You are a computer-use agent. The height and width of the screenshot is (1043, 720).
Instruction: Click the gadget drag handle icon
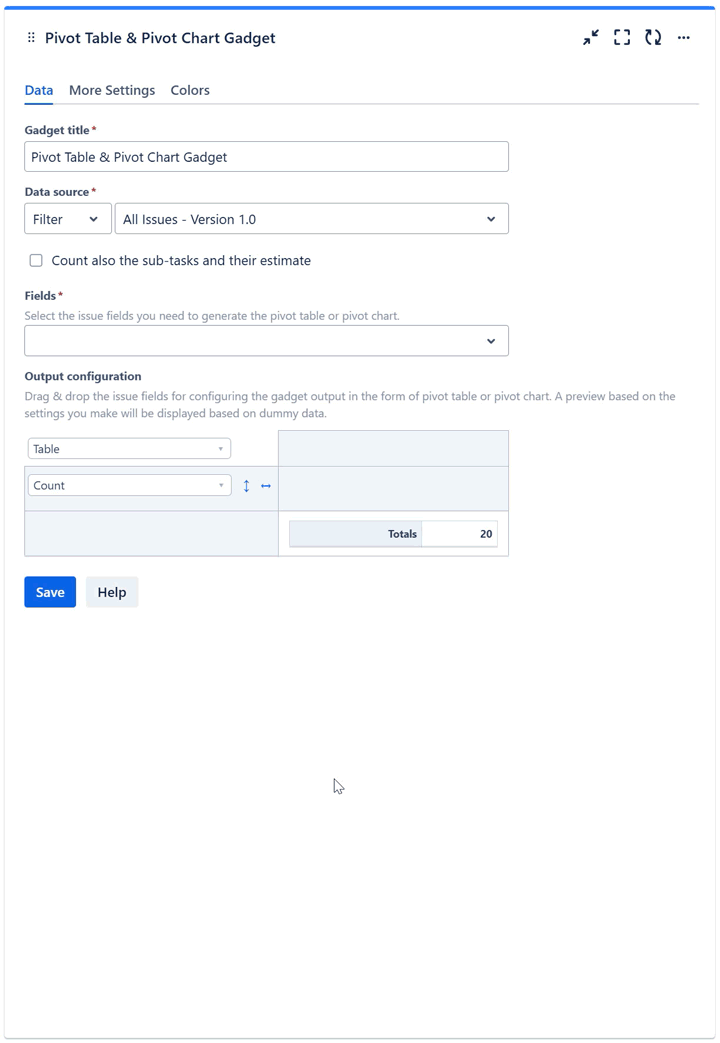[31, 38]
